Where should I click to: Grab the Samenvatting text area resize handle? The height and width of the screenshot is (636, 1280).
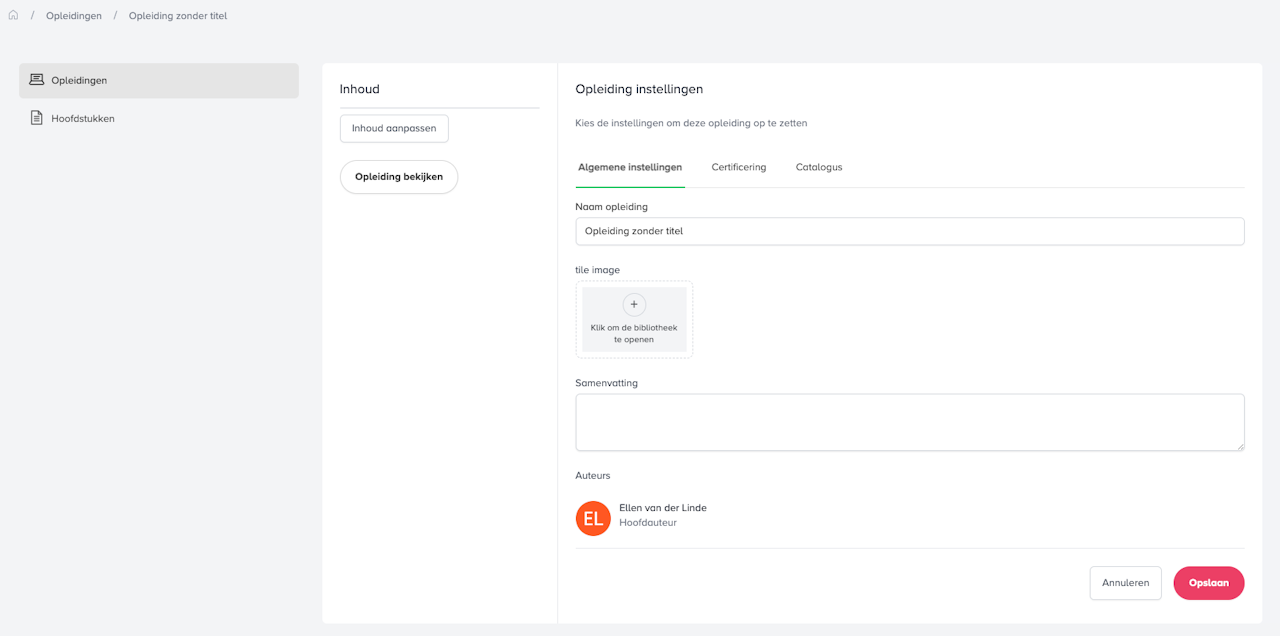point(1240,446)
